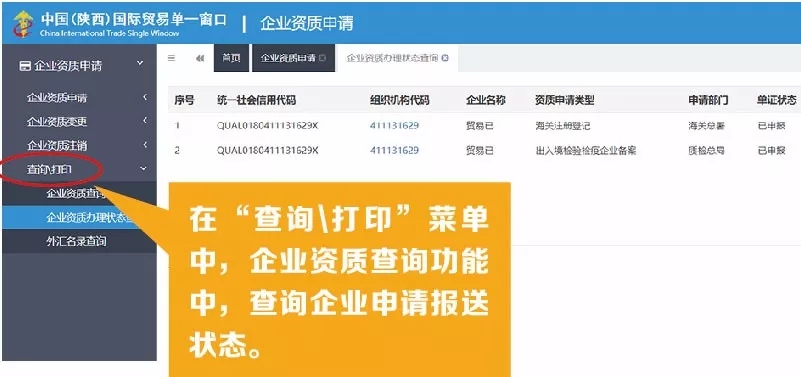Click organization code link in row 2
Screen dimensions: 801x377
coord(394,150)
